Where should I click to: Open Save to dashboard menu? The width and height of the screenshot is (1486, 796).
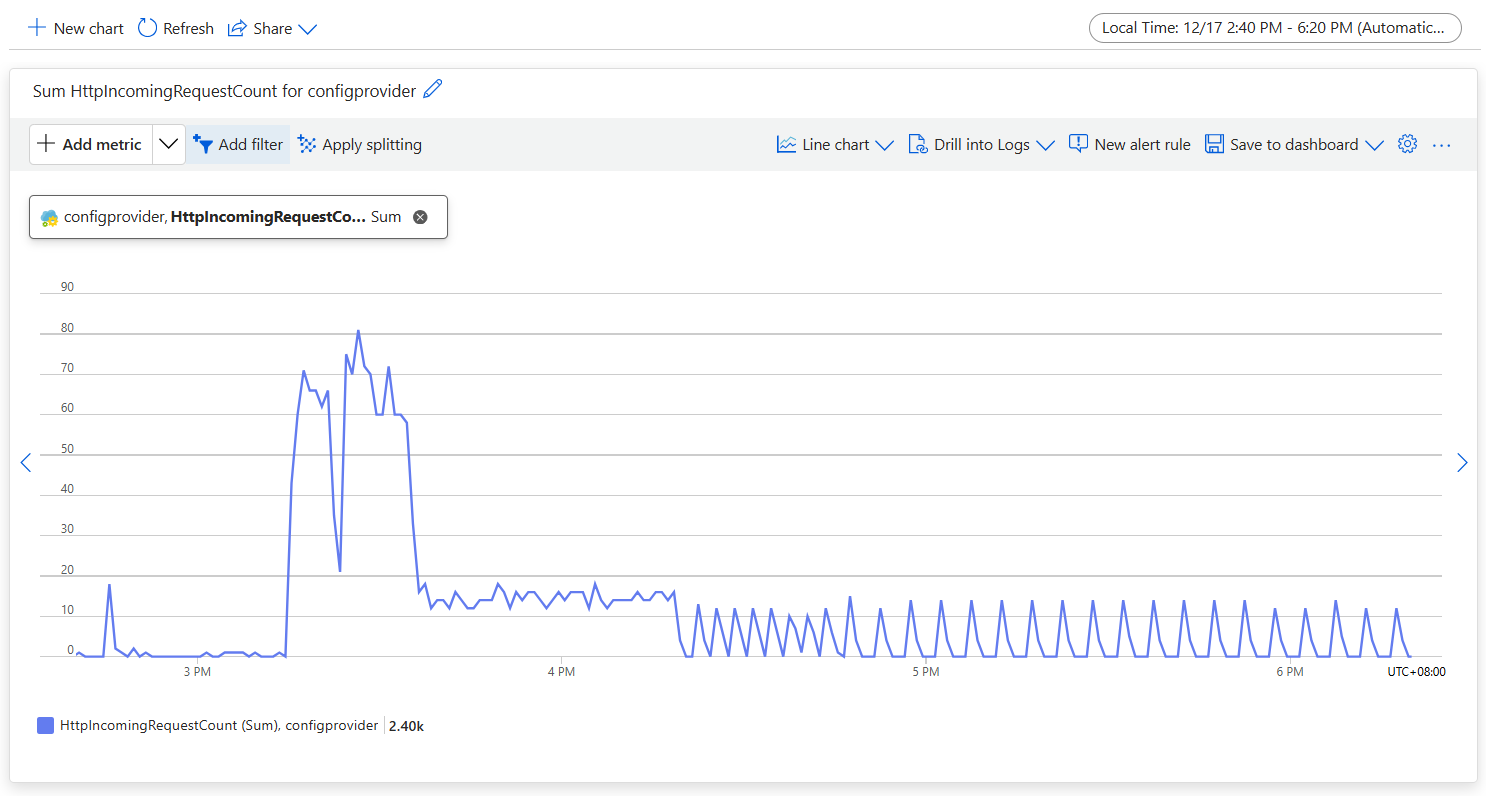click(x=1294, y=144)
